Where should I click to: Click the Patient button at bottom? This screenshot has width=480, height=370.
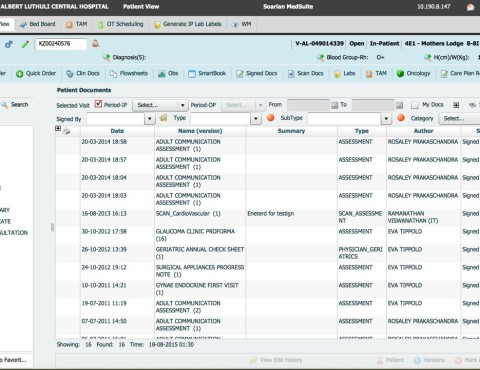390,360
